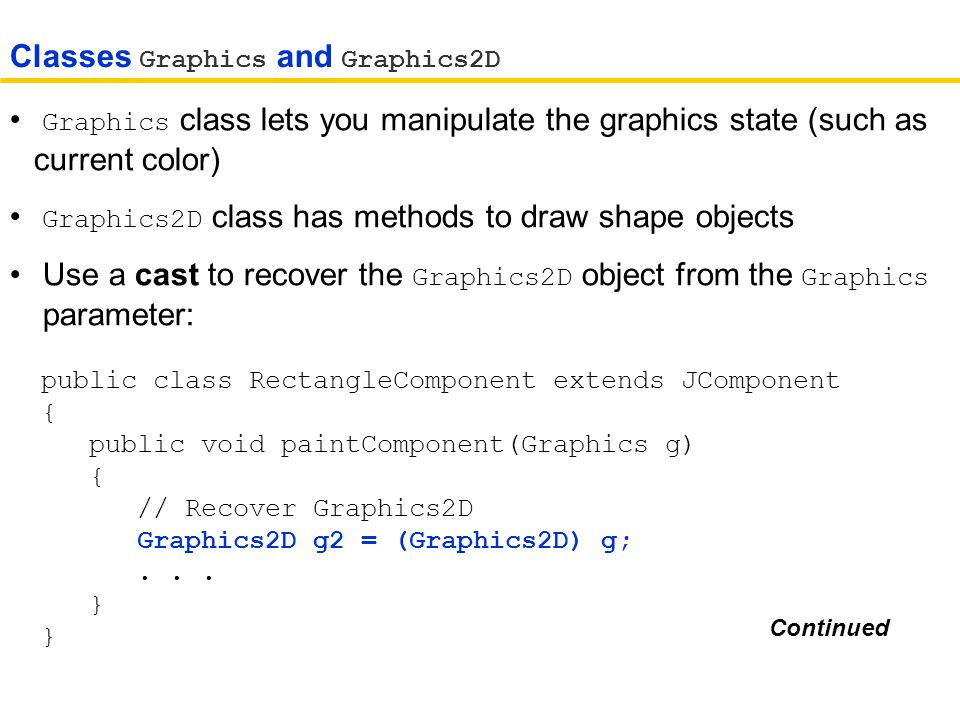Click the word 'extends' in the code

click(609, 380)
